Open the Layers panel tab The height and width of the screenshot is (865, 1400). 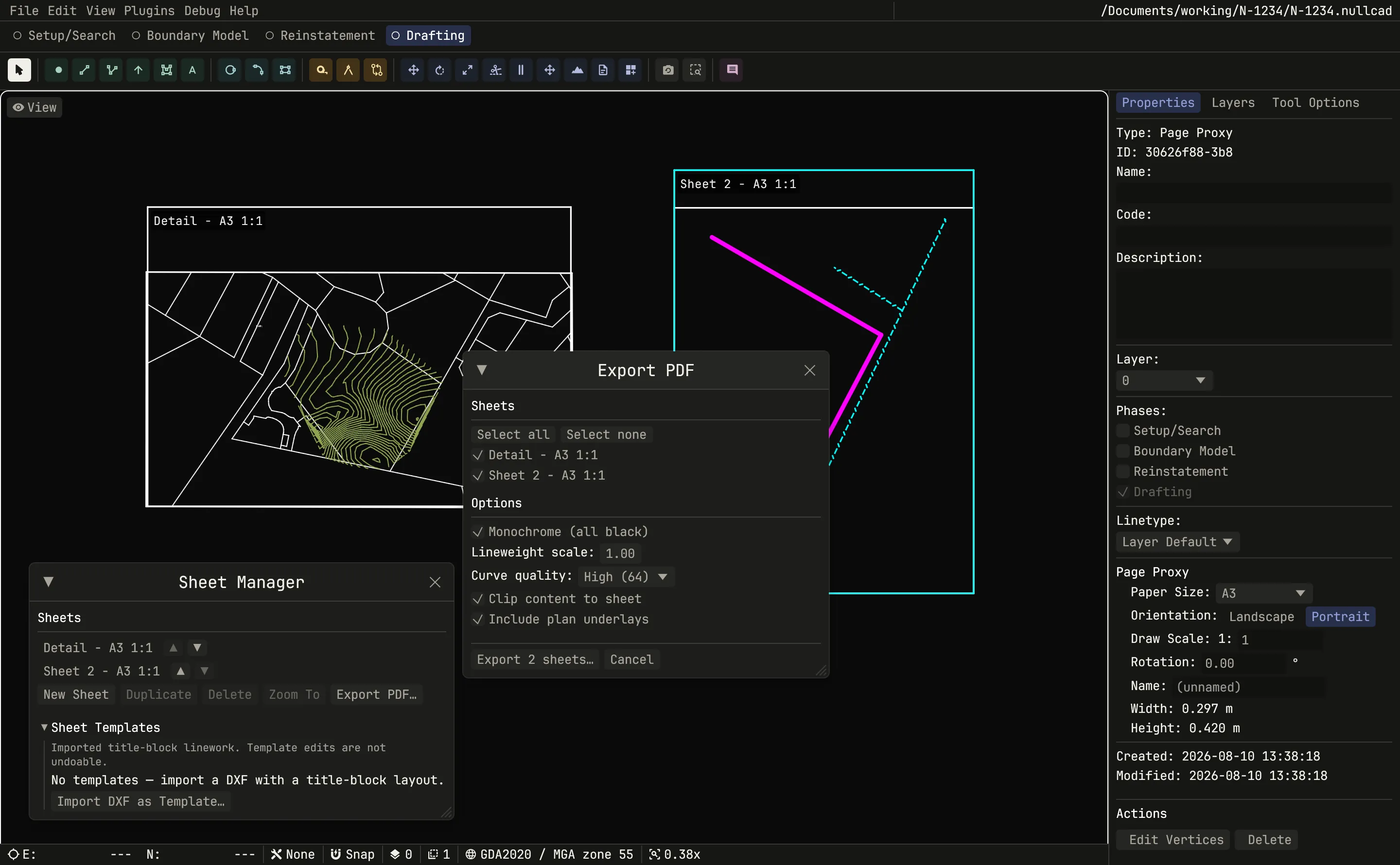pos(1233,103)
